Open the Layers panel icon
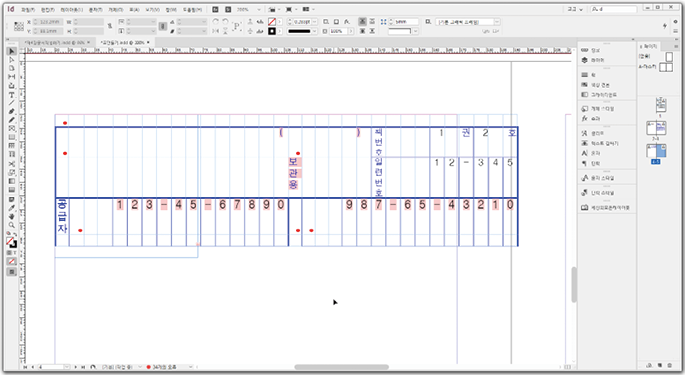 click(x=585, y=60)
